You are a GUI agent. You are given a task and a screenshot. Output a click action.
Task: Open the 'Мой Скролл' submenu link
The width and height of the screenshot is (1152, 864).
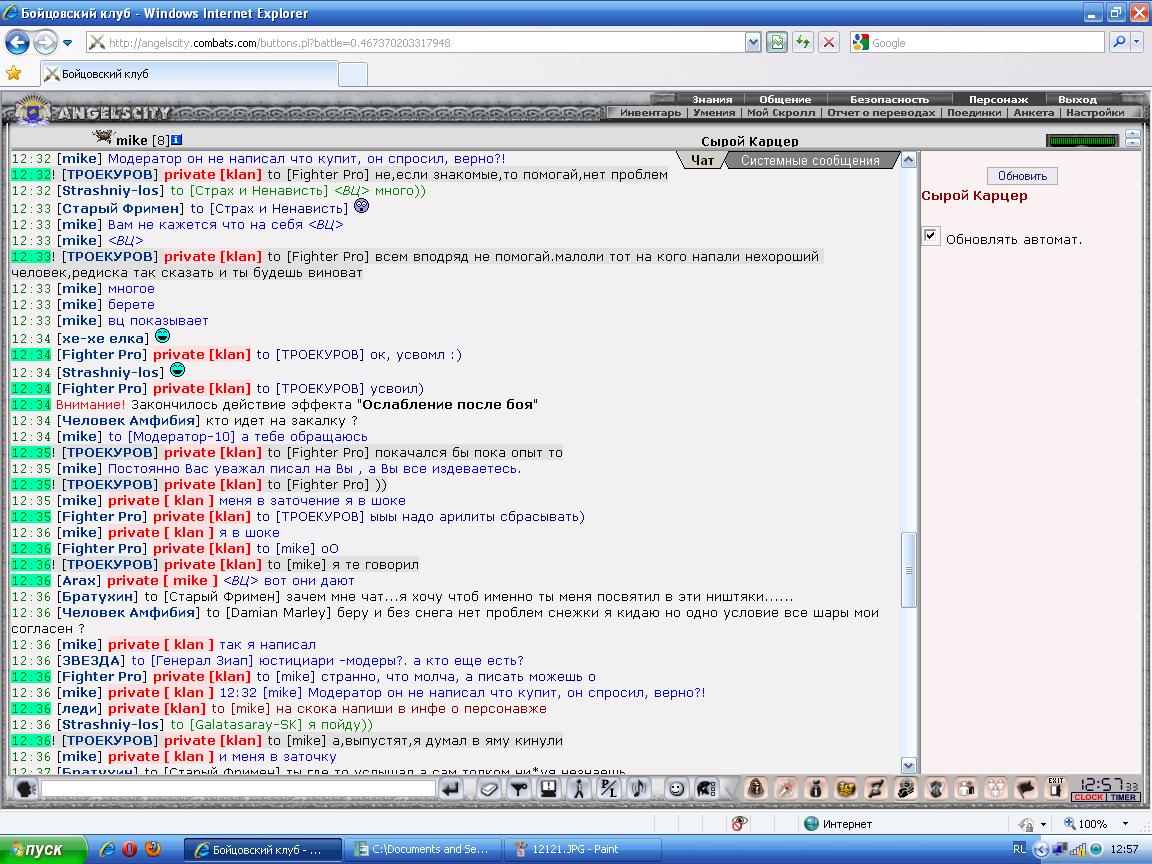[x=781, y=112]
